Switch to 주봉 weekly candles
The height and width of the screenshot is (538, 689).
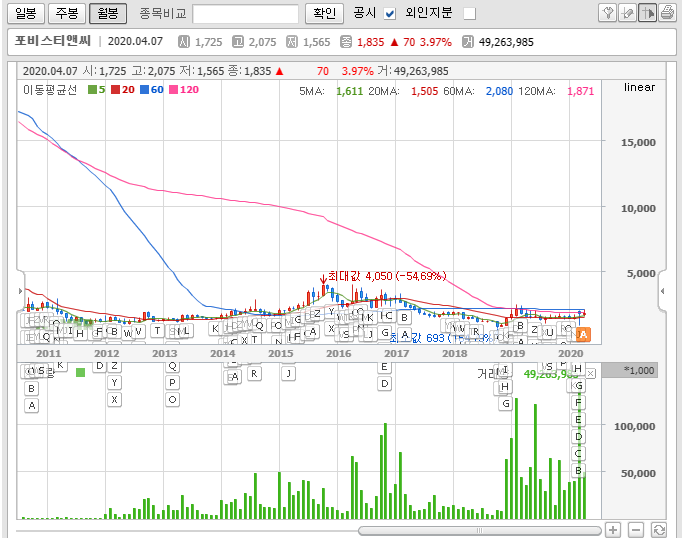coord(67,13)
